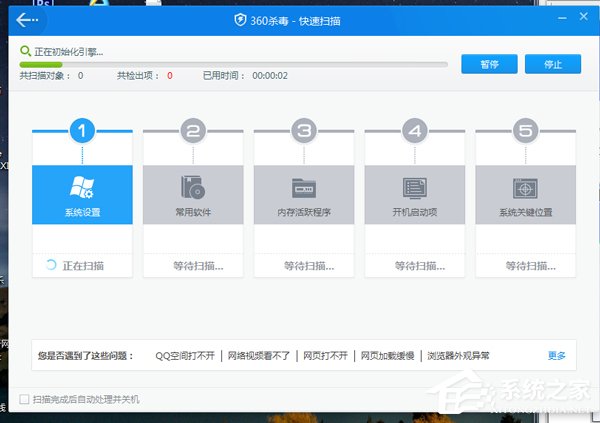This screenshot has width=600, height=423.
Task: Open the 更多 link
Action: (556, 356)
